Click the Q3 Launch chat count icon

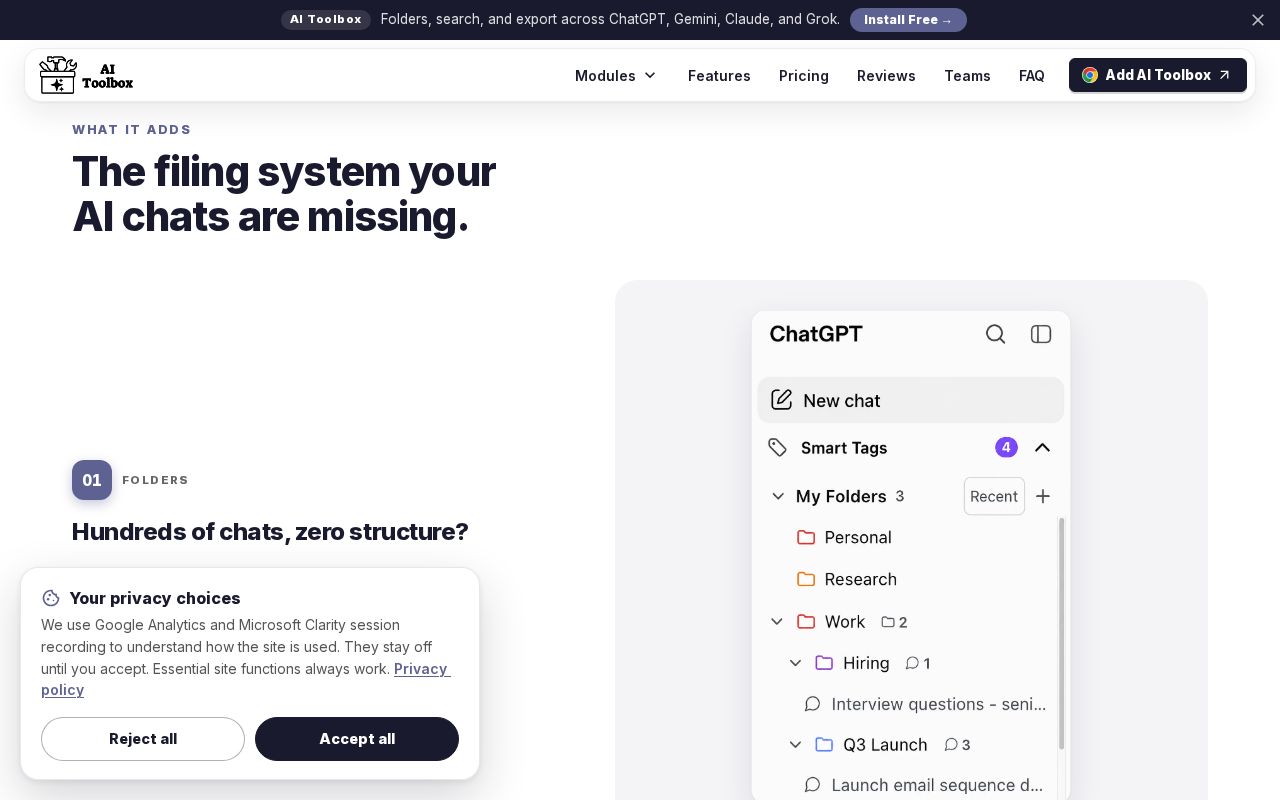(x=951, y=745)
